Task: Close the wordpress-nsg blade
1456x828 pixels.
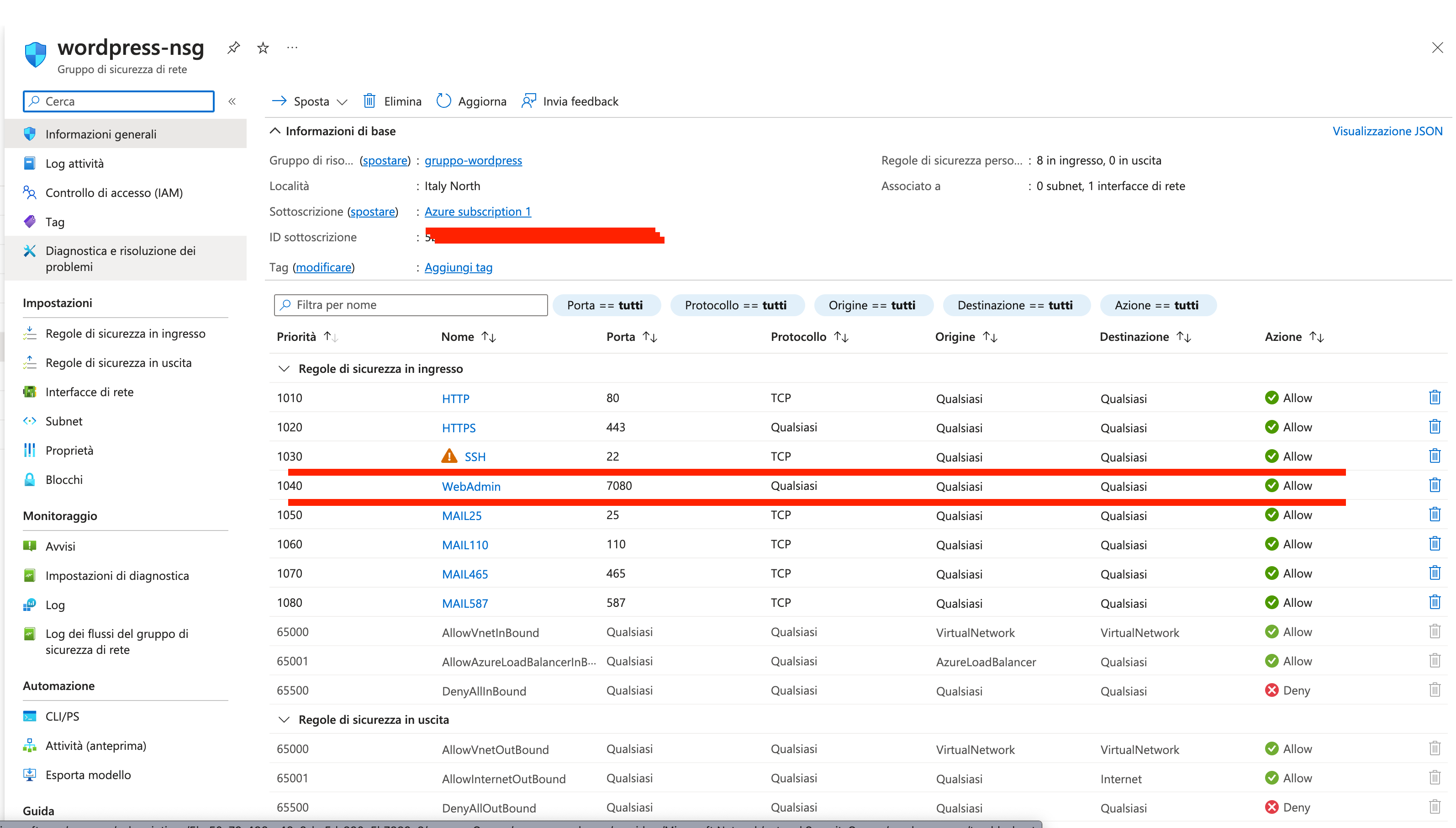Action: point(1437,48)
